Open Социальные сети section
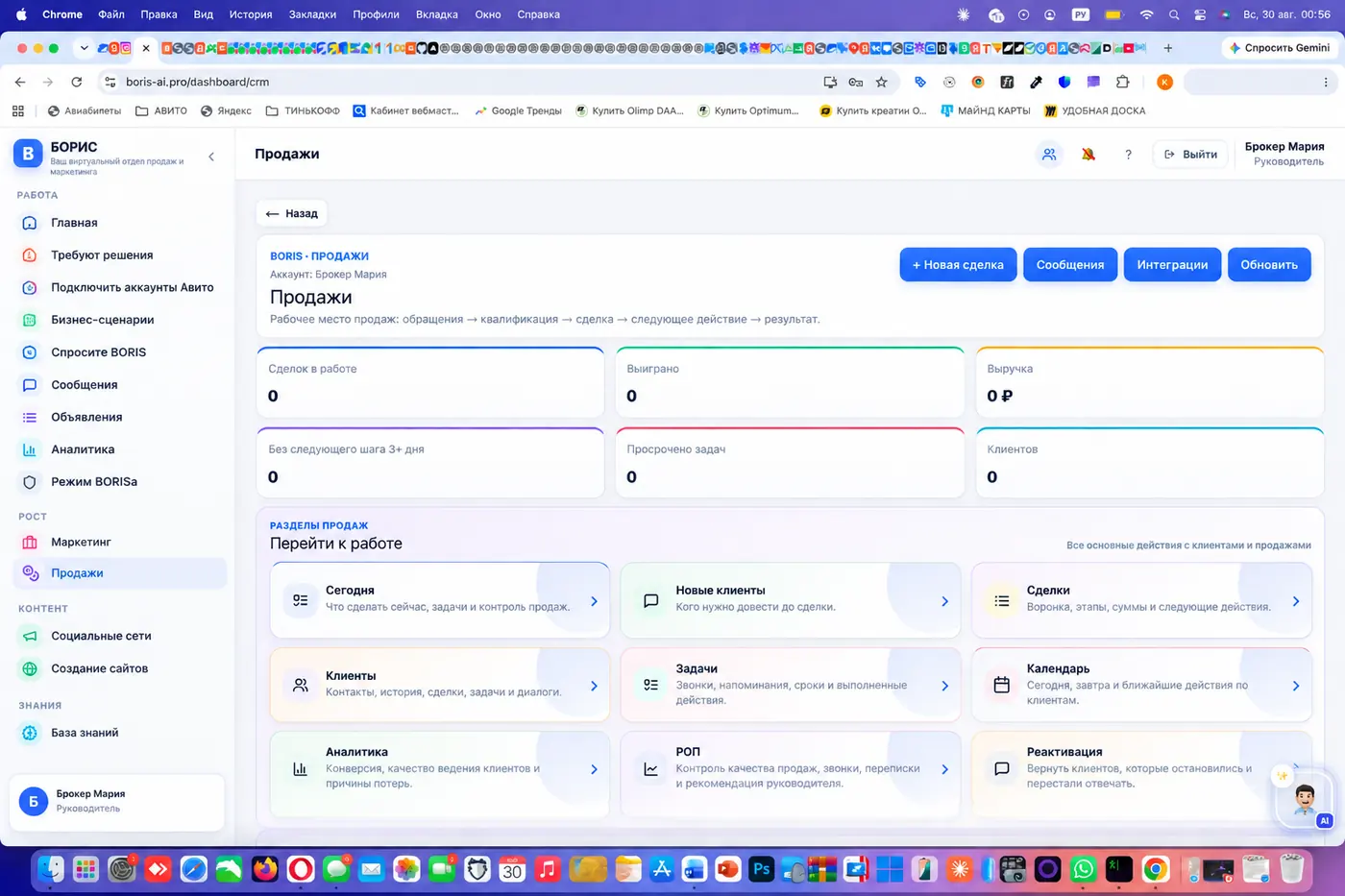The image size is (1345, 896). click(x=120, y=636)
